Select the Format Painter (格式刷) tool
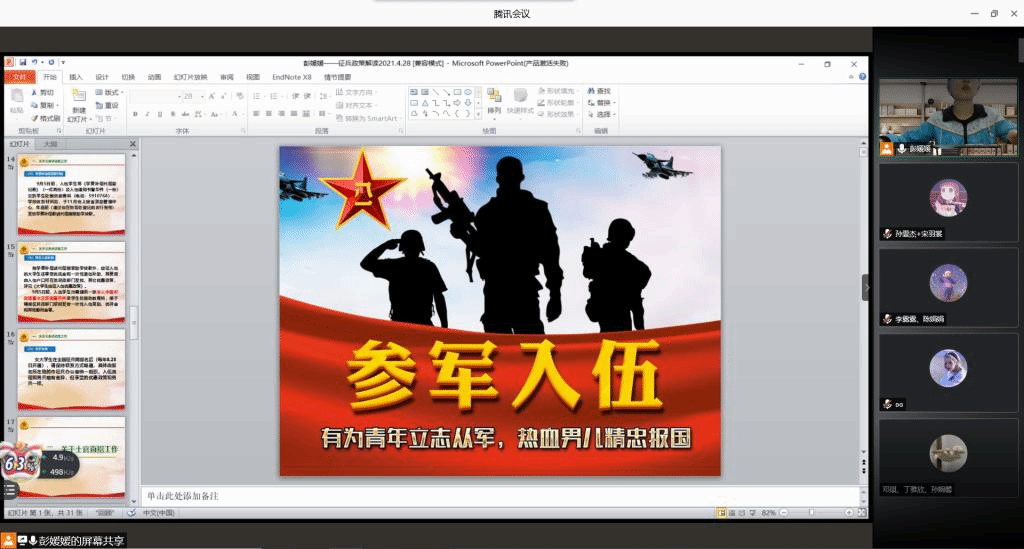Screen dimensions: 1024x549 pos(46,118)
